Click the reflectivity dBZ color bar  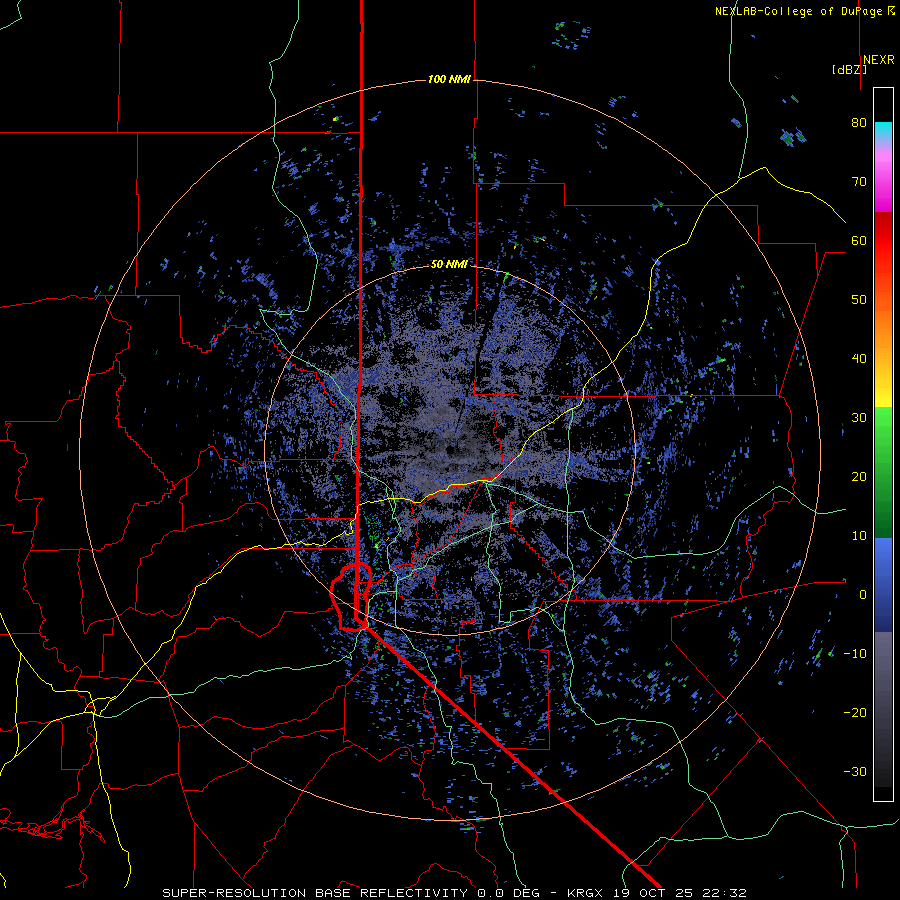tap(883, 444)
